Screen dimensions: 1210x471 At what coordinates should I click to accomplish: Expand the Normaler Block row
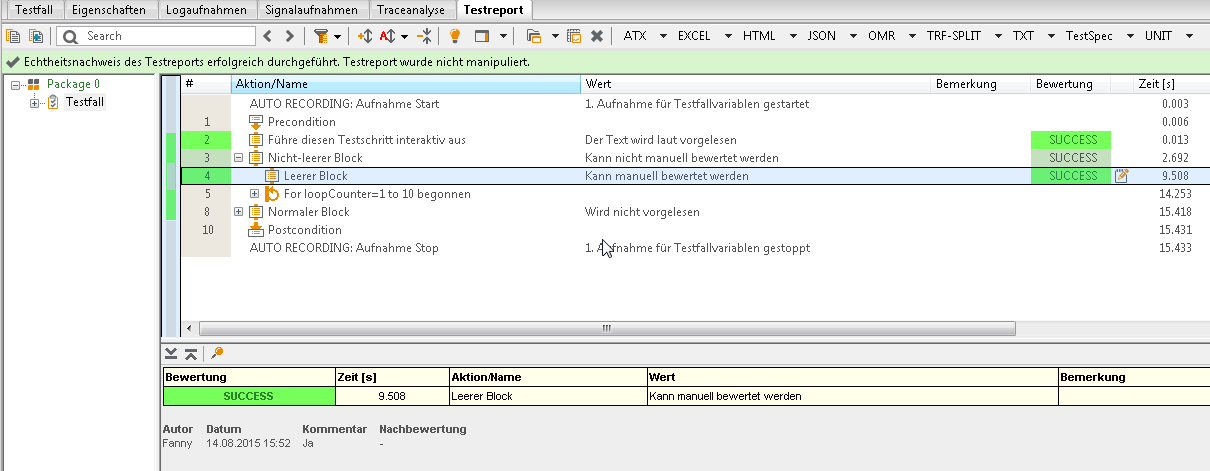click(239, 212)
